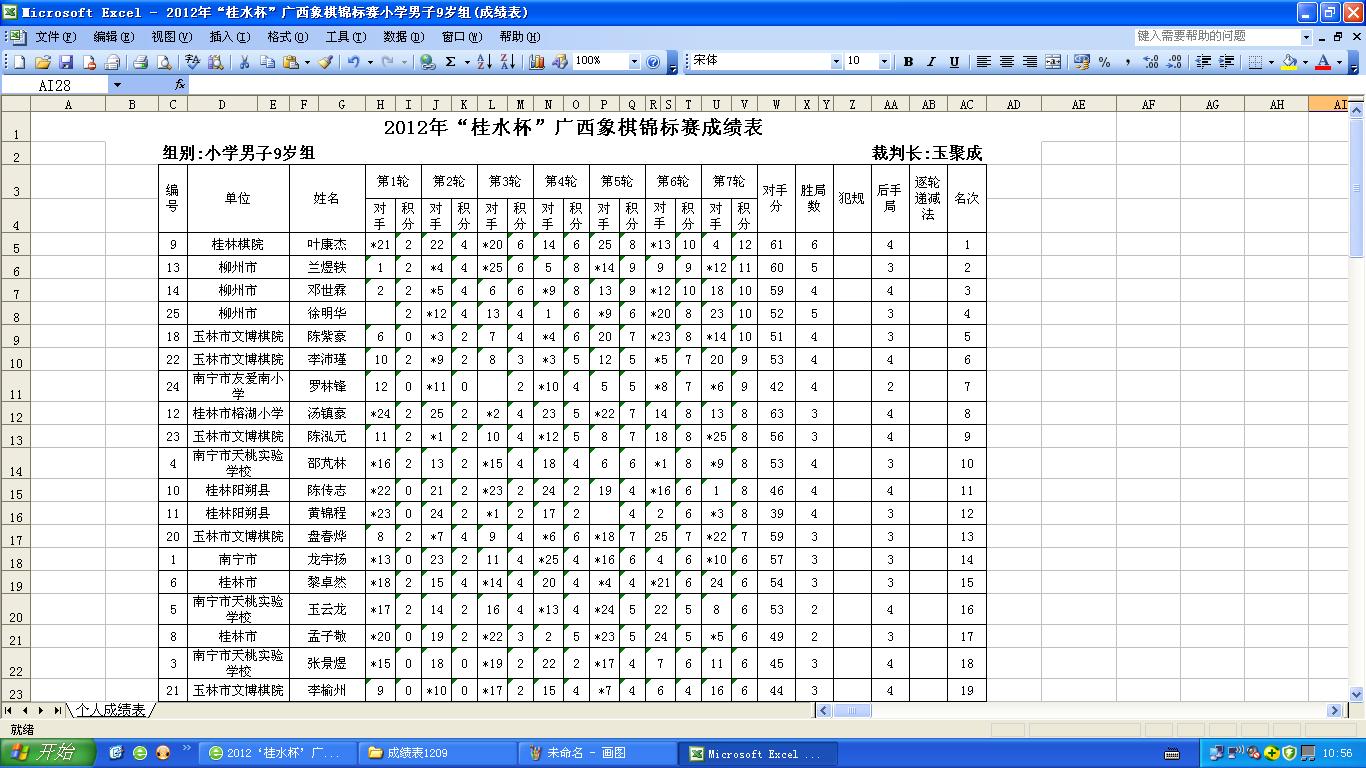
Task: Click the insert function fx button
Action: tap(180, 85)
